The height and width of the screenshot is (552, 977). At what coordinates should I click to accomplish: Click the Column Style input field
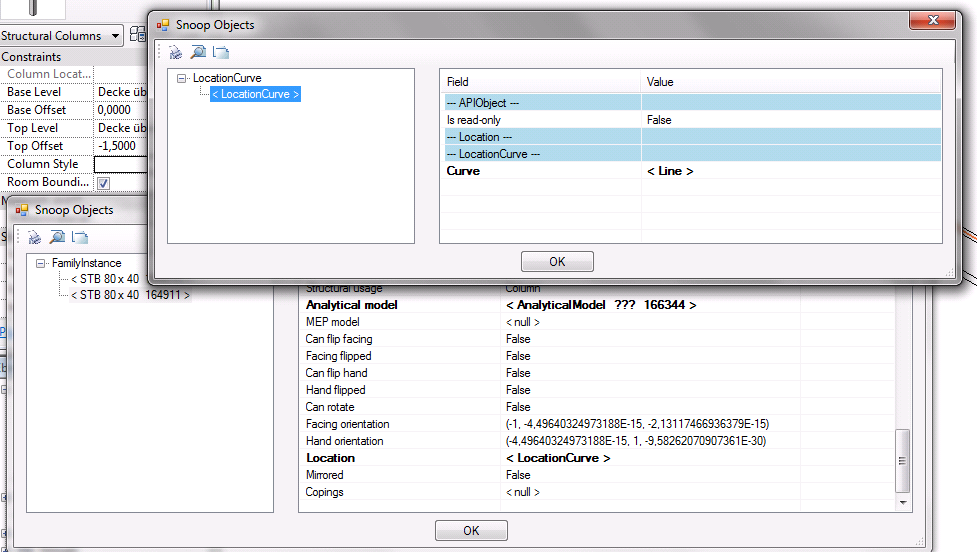coord(121,164)
